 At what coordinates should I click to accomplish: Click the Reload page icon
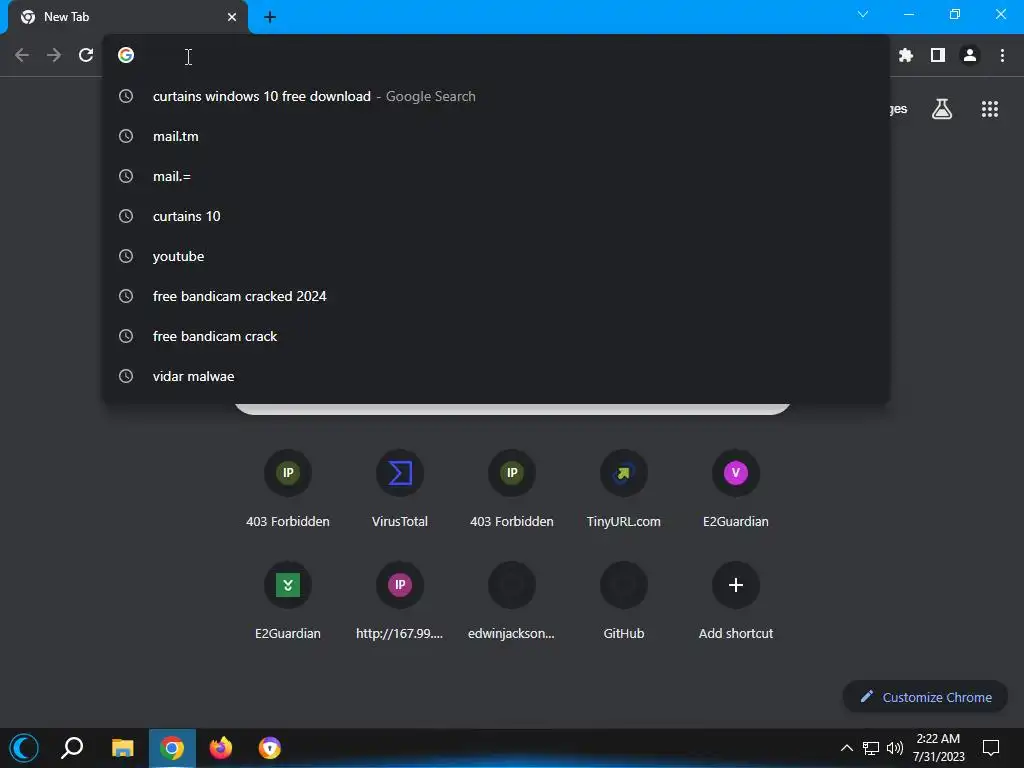point(86,56)
